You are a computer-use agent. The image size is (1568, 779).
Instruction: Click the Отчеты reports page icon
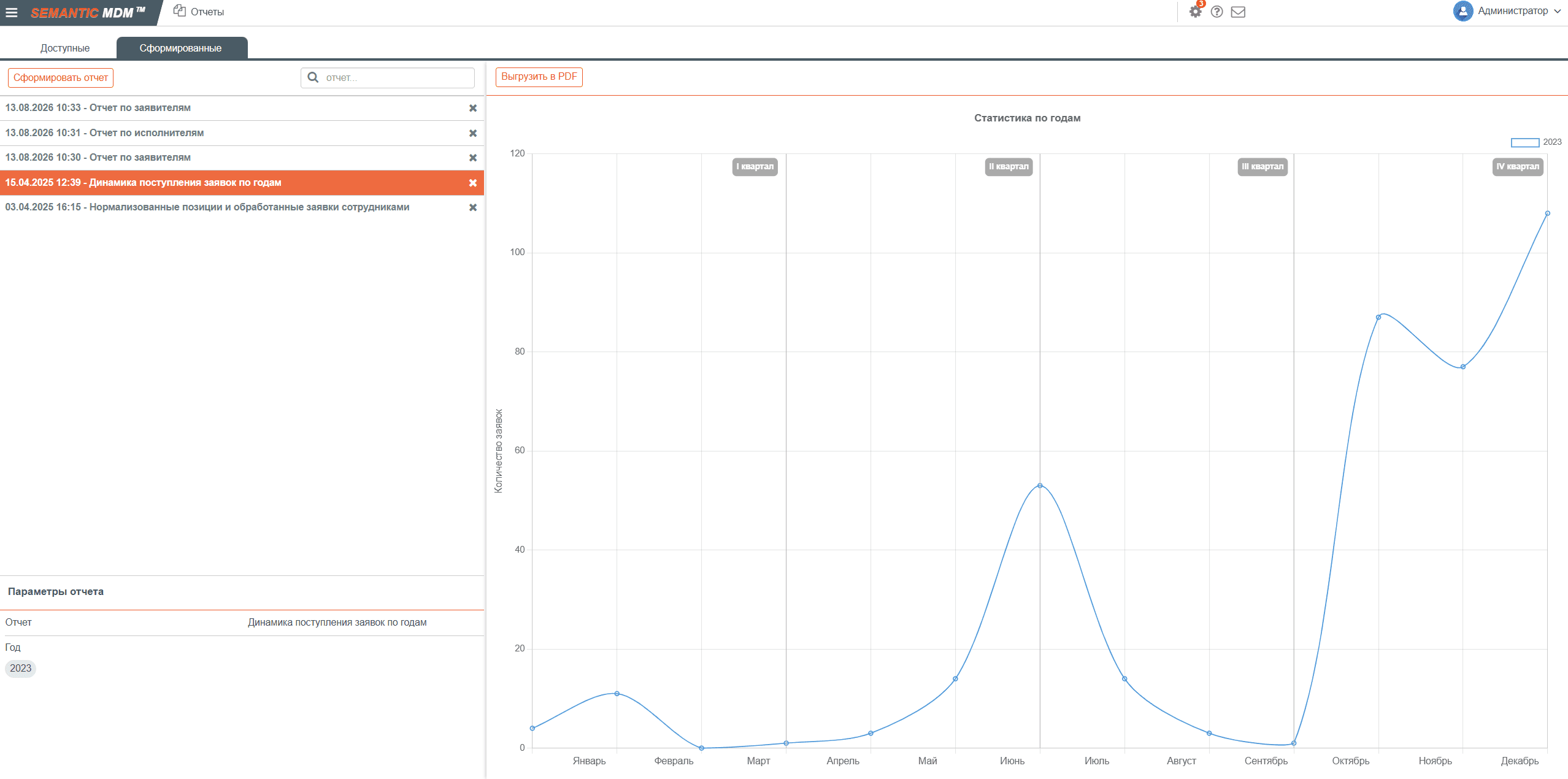[179, 11]
